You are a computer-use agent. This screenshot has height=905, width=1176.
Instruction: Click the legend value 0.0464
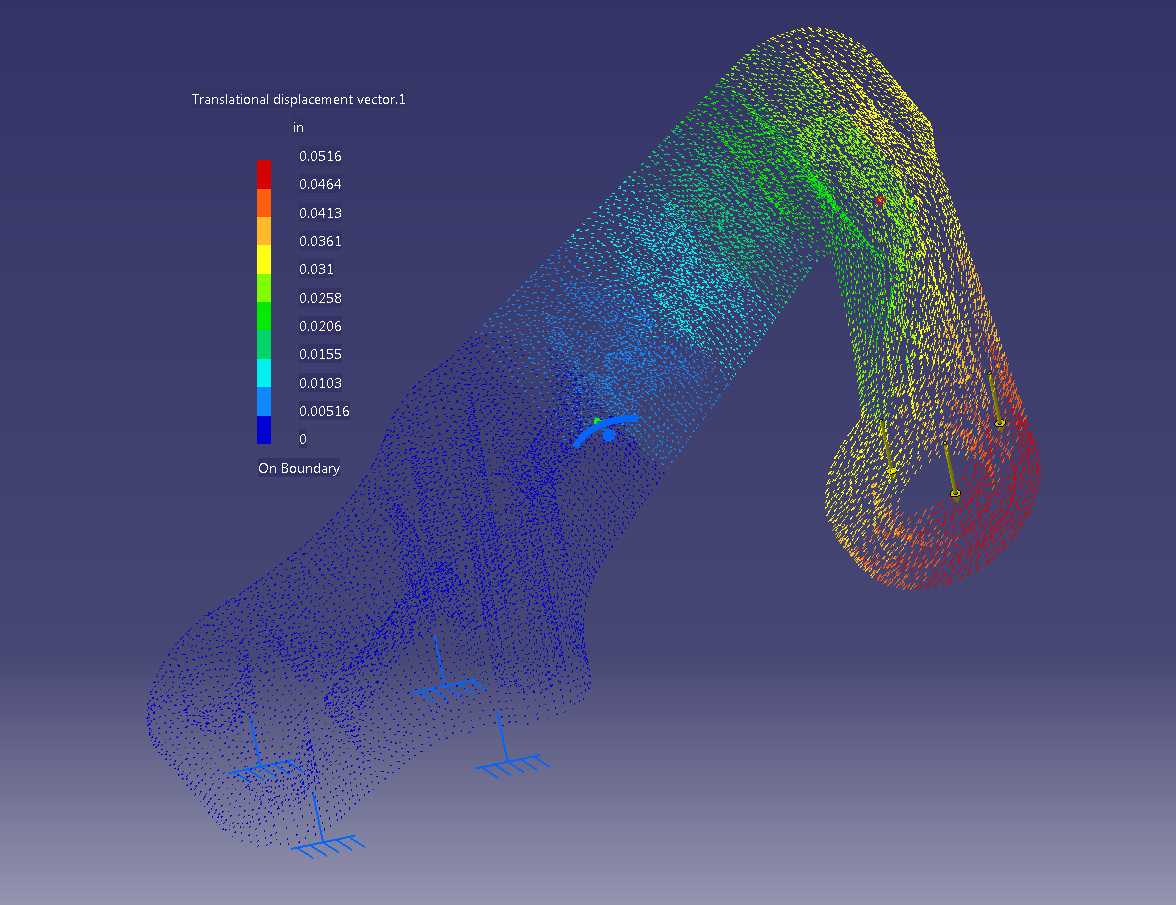click(320, 184)
